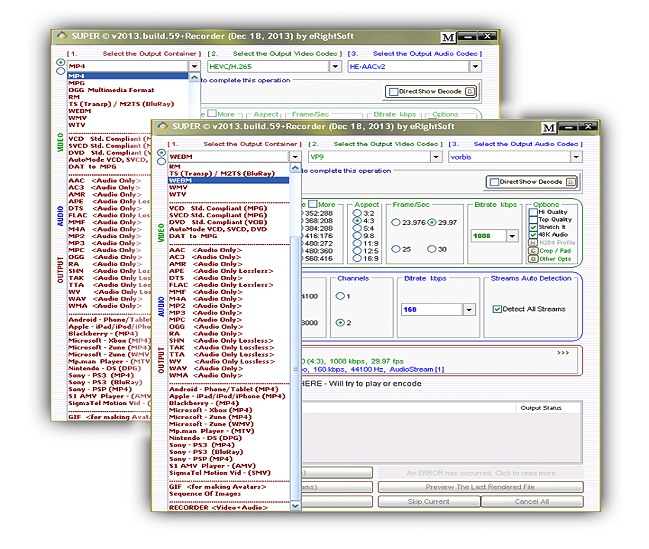This screenshot has height=549, width=649.
Task: Select the 3:2 aspect ratio
Action: pyautogui.click(x=357, y=213)
